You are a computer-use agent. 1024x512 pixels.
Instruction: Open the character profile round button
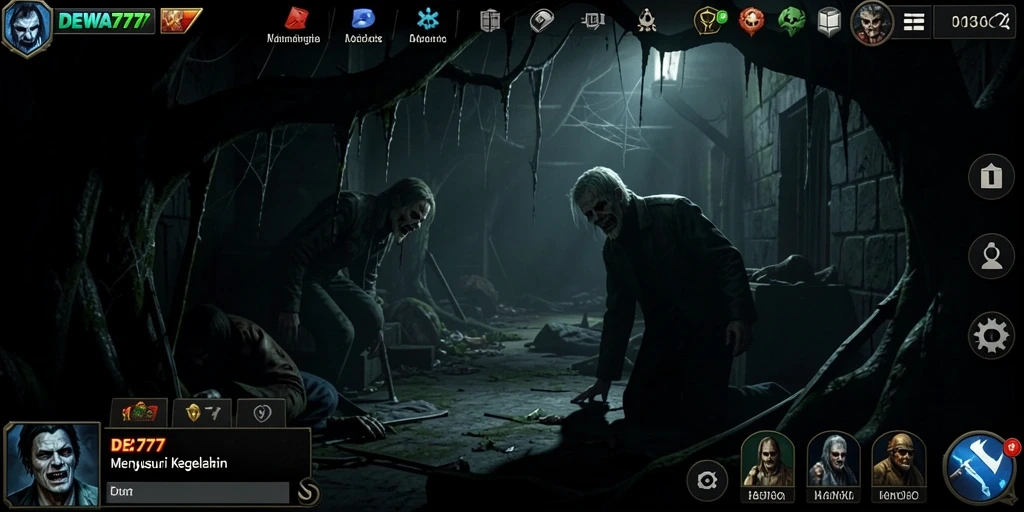click(x=991, y=256)
